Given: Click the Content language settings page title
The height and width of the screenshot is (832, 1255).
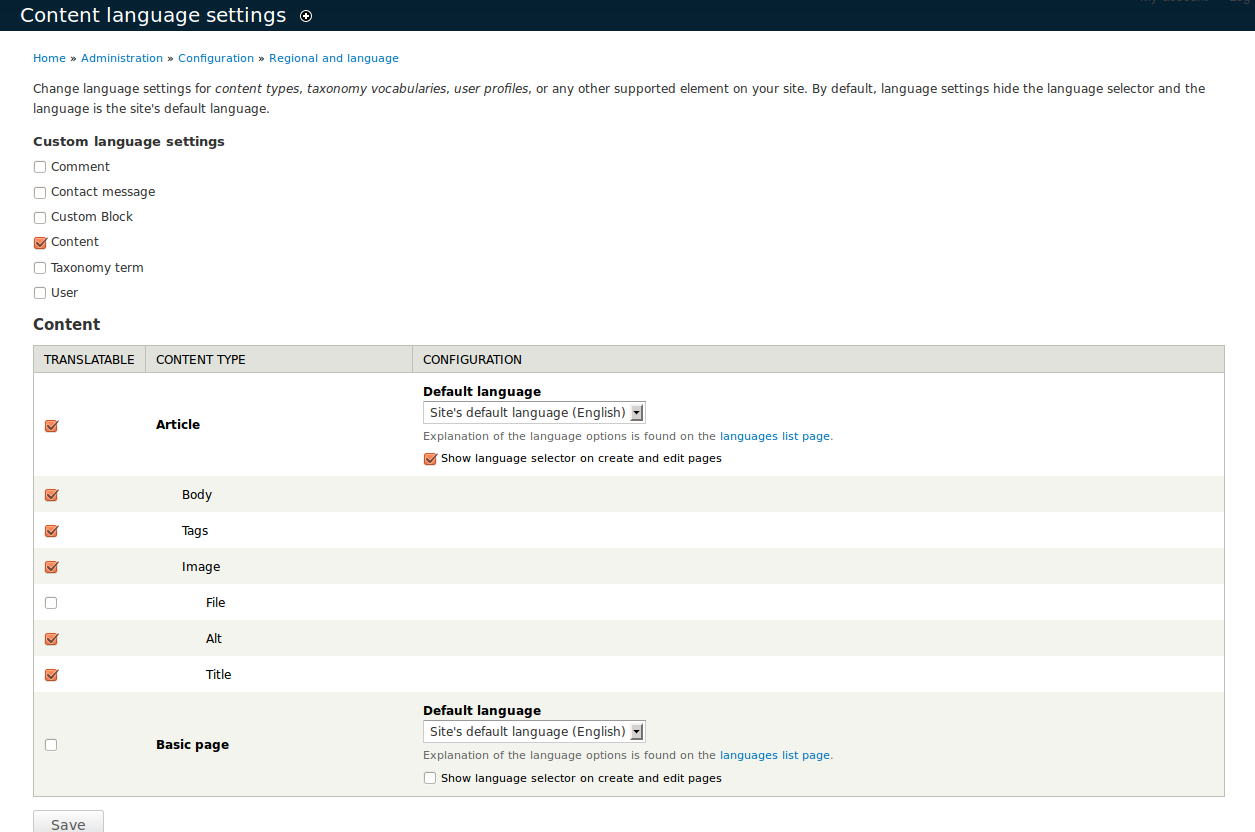Looking at the screenshot, I should tap(153, 16).
